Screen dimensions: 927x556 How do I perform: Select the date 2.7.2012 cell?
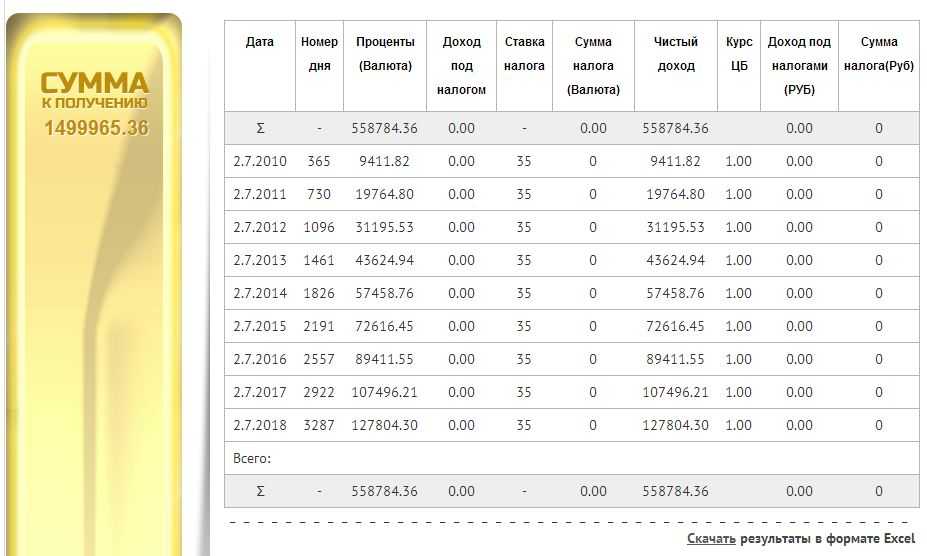[x=260, y=228]
